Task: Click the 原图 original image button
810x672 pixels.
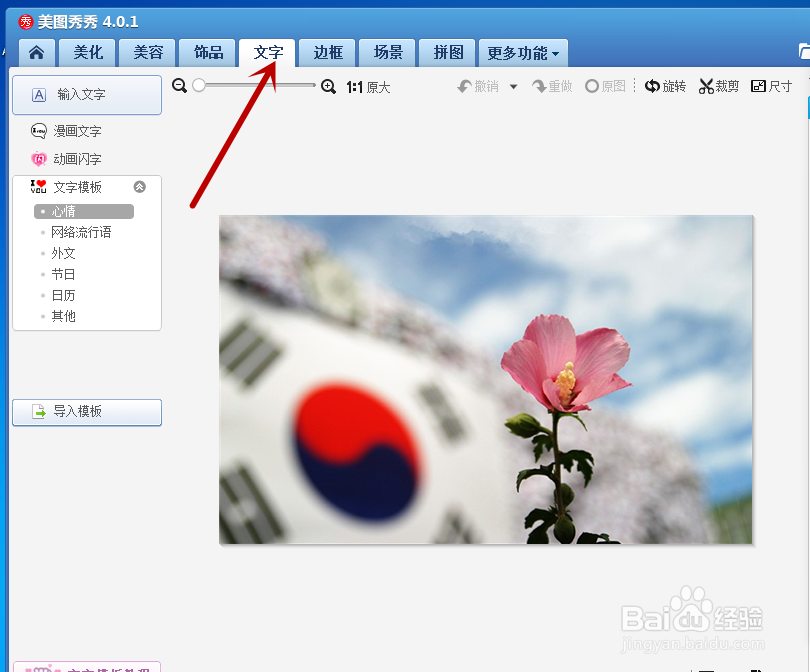Action: (605, 86)
